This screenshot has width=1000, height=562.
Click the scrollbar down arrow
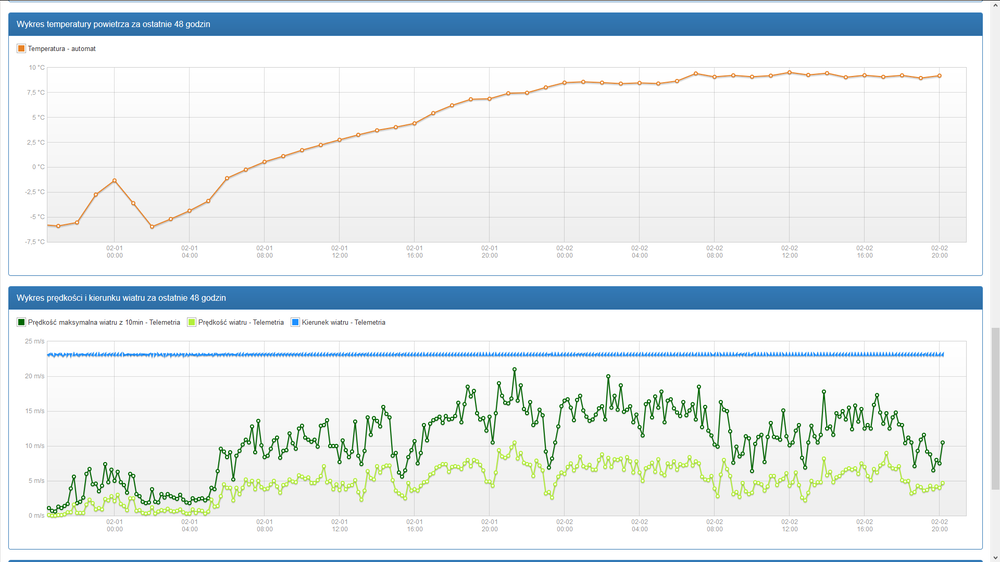click(995, 558)
